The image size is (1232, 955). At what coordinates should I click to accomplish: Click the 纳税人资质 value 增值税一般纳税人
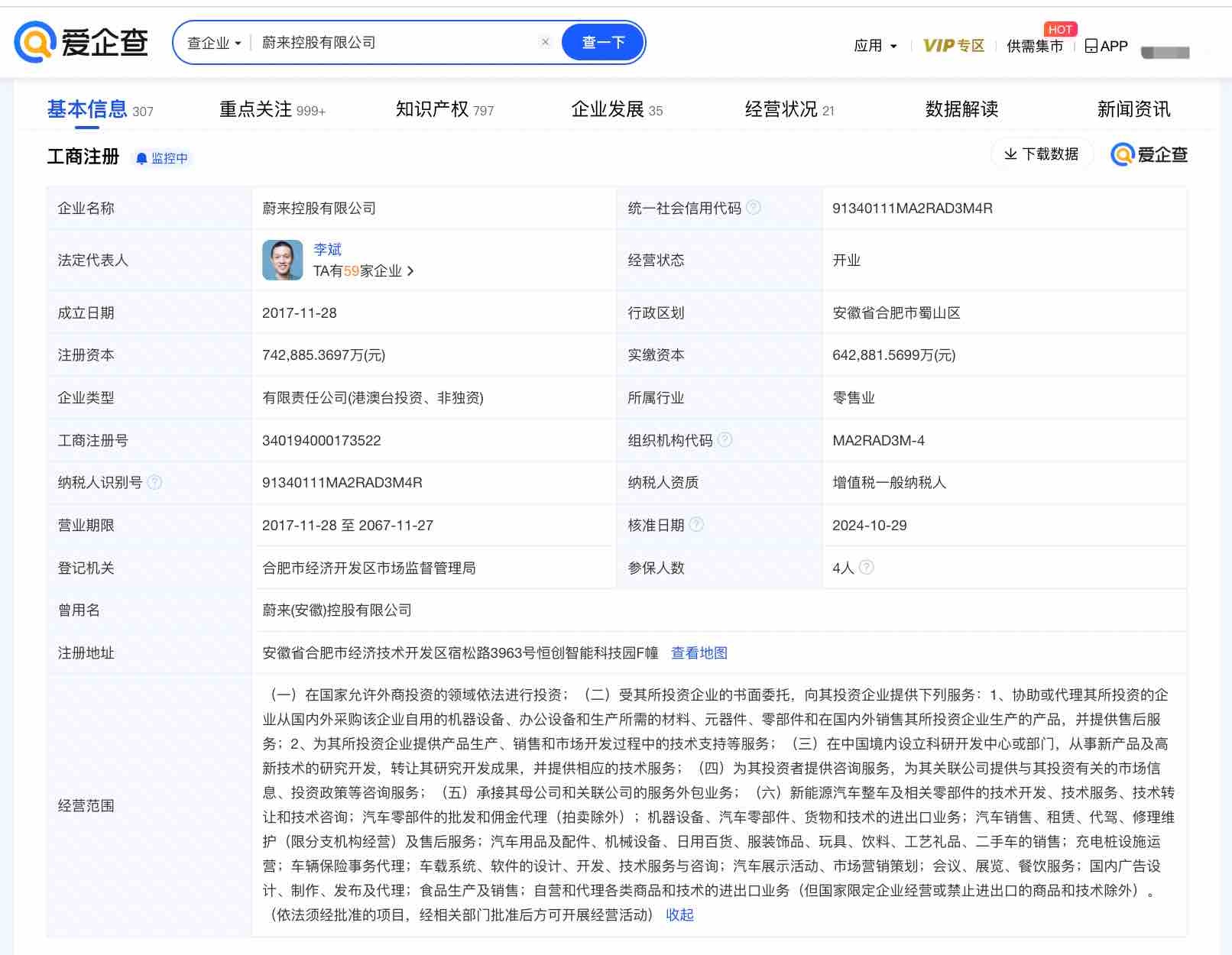click(890, 482)
